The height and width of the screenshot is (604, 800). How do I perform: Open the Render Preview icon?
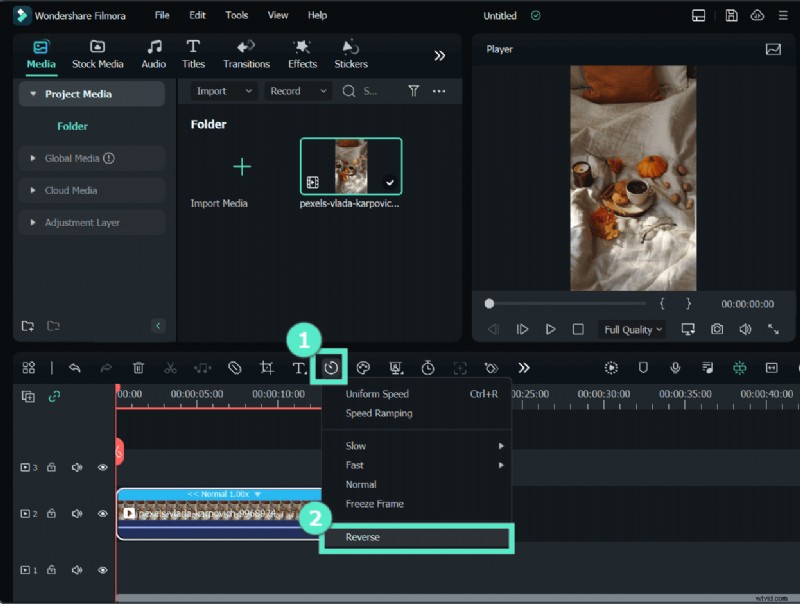[x=610, y=368]
